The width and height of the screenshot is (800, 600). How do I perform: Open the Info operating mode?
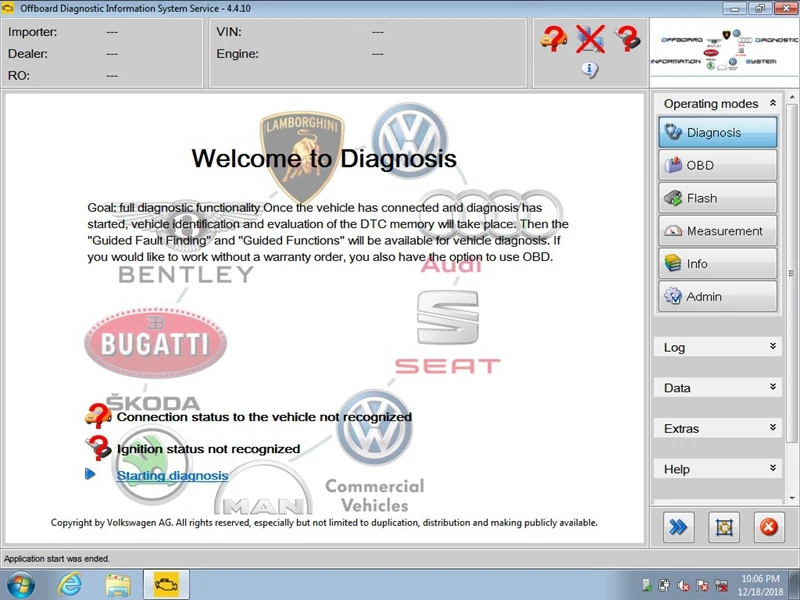pos(718,264)
